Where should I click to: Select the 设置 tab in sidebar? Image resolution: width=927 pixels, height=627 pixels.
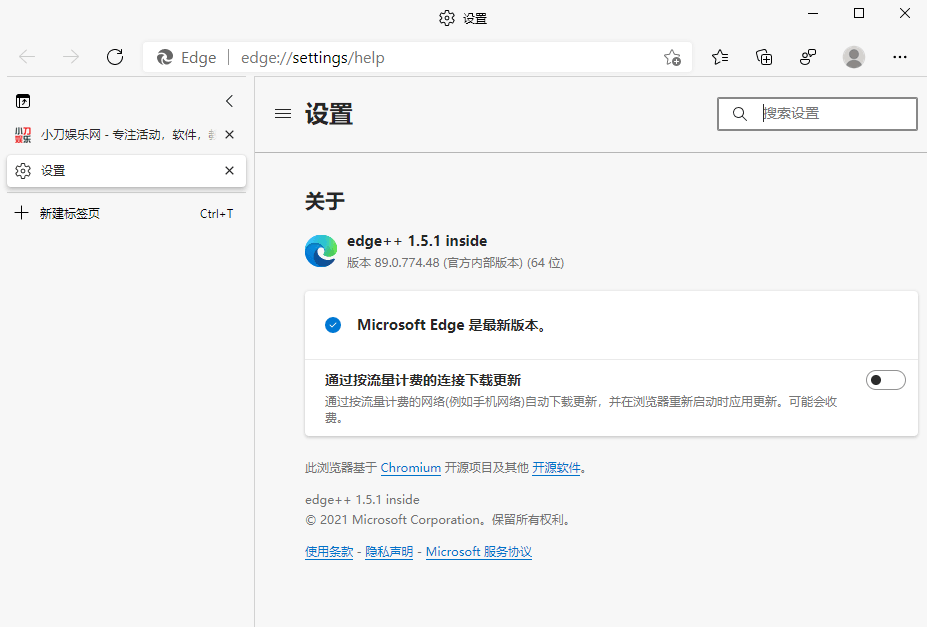tap(126, 171)
